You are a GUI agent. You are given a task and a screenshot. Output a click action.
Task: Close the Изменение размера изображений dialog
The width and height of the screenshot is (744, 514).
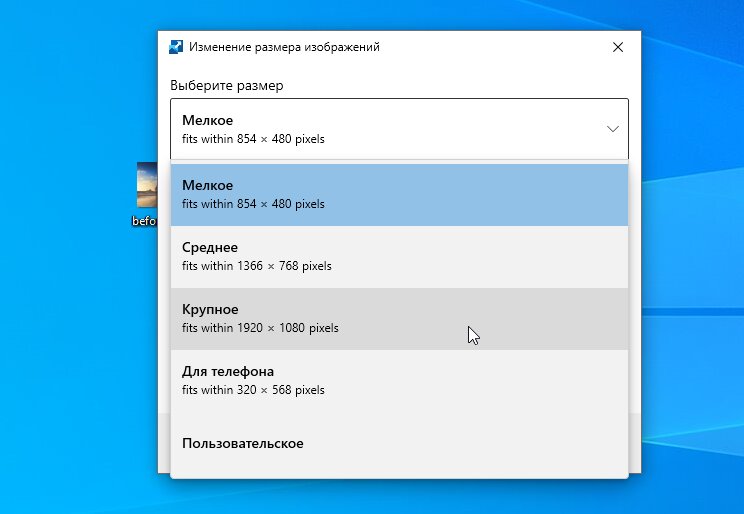click(x=618, y=47)
